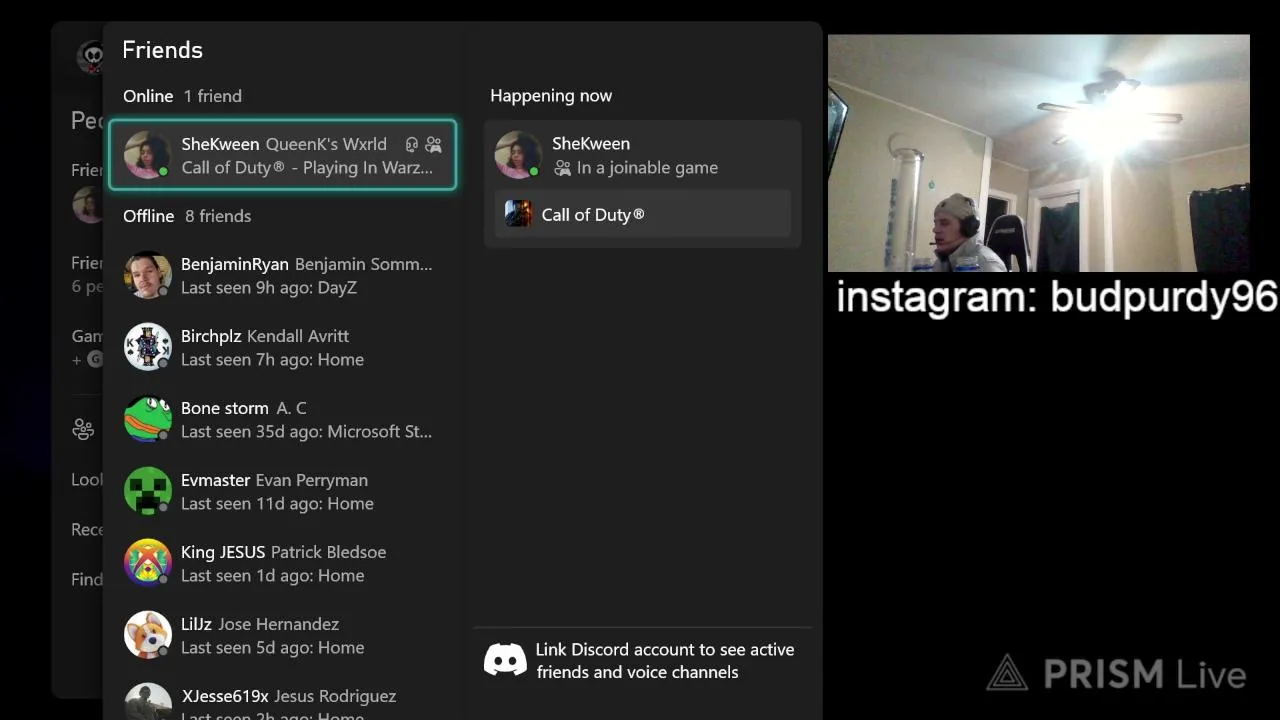Open BenjaminRyan's friend entry

pyautogui.click(x=282, y=275)
